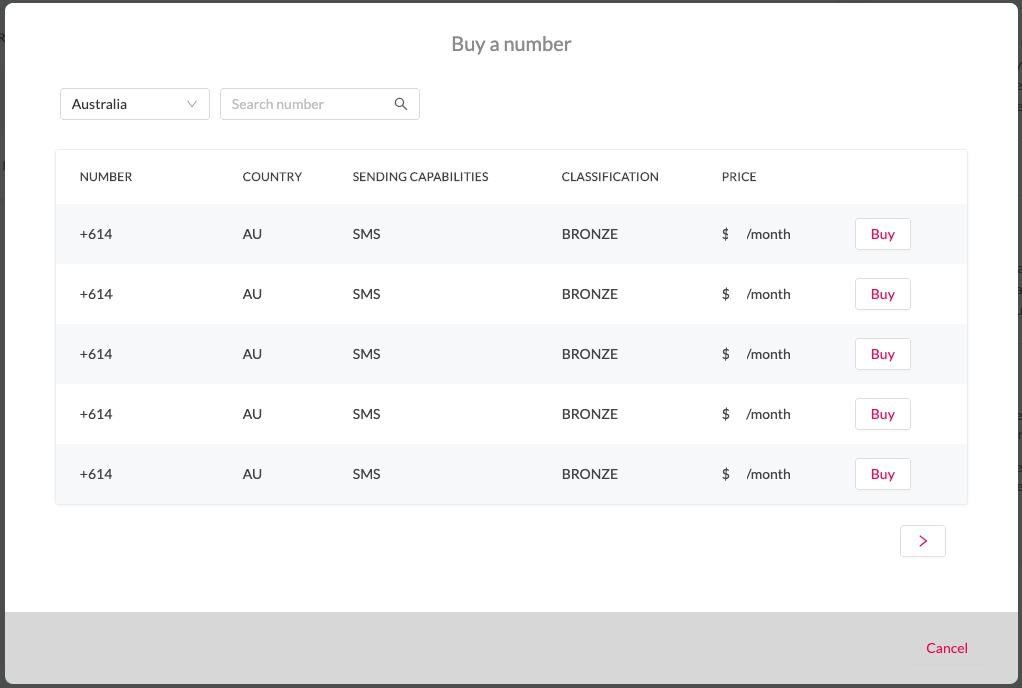Click the search magnifier icon
Viewport: 1022px width, 688px height.
pos(401,104)
